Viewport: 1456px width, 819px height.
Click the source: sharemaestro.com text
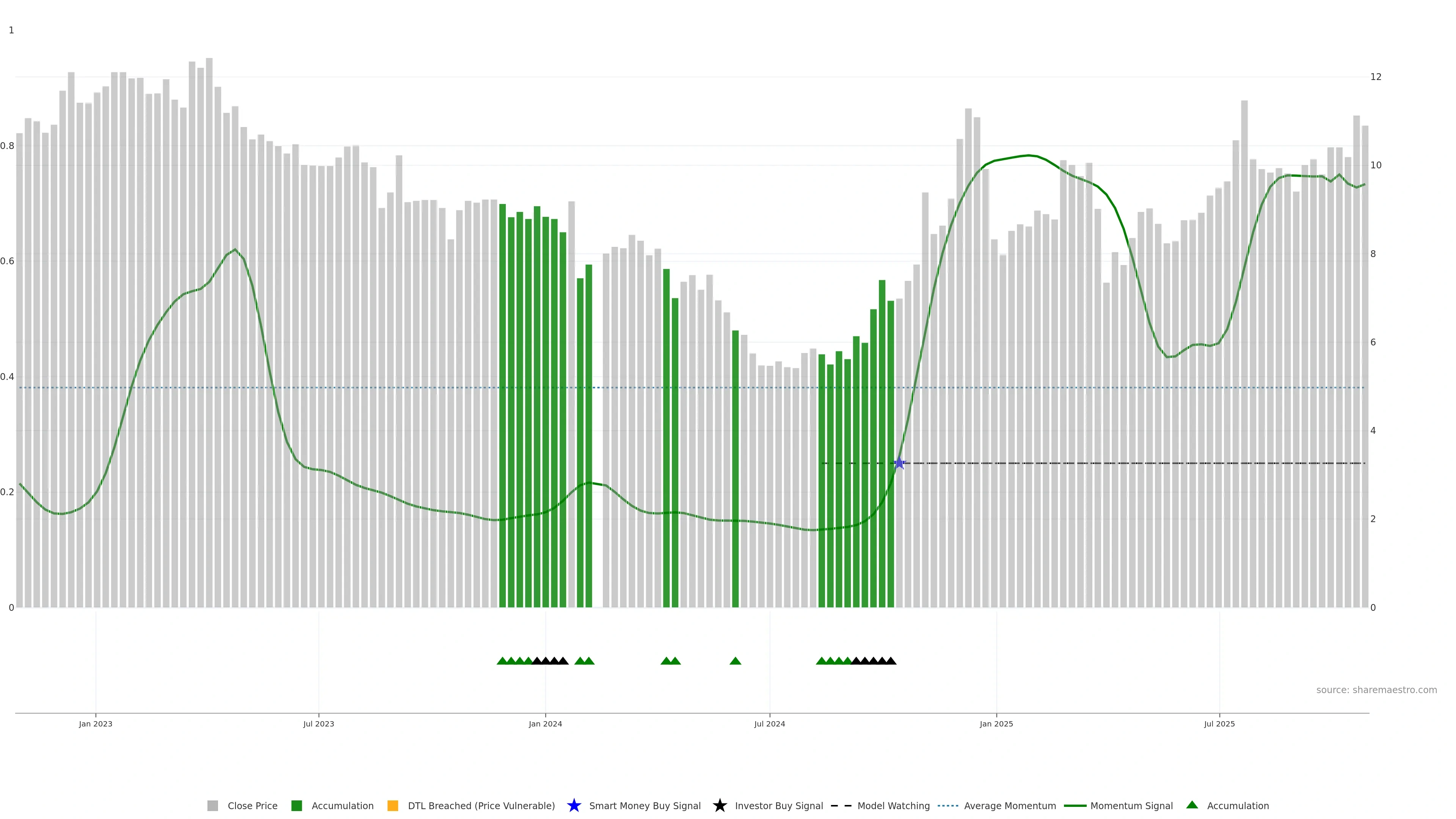pyautogui.click(x=1376, y=690)
